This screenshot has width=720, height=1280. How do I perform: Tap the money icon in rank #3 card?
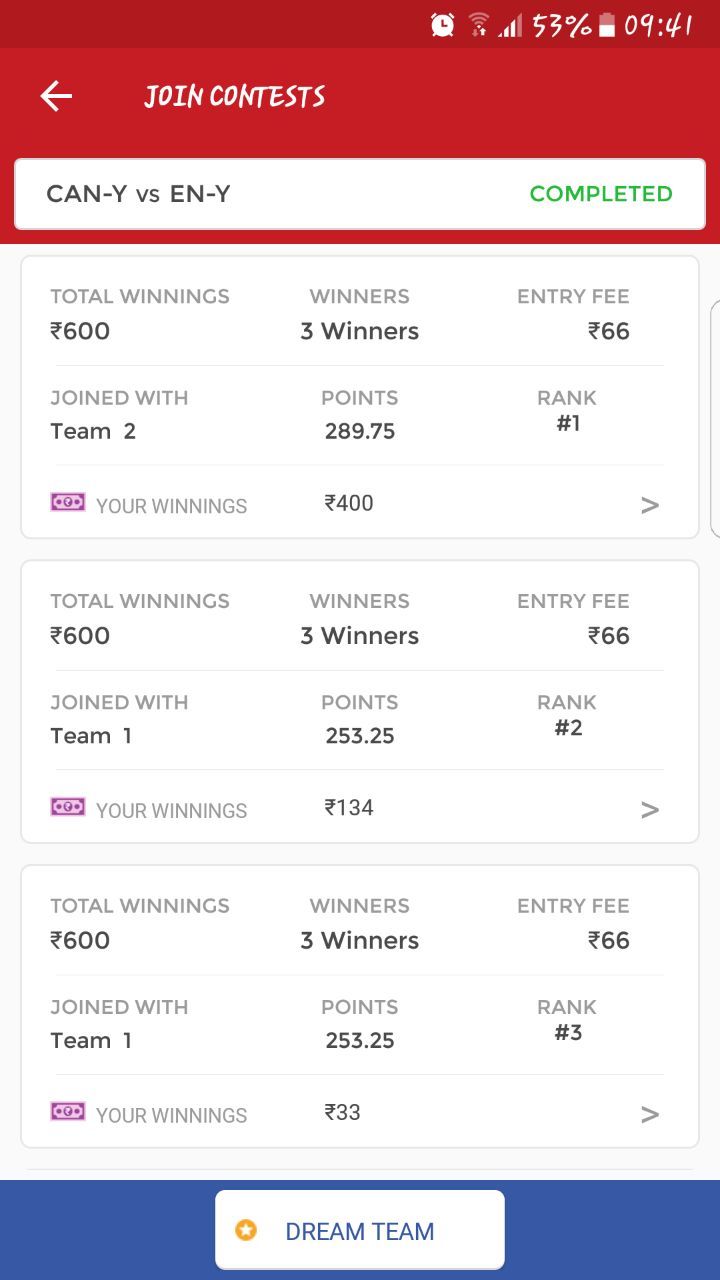click(x=68, y=1112)
